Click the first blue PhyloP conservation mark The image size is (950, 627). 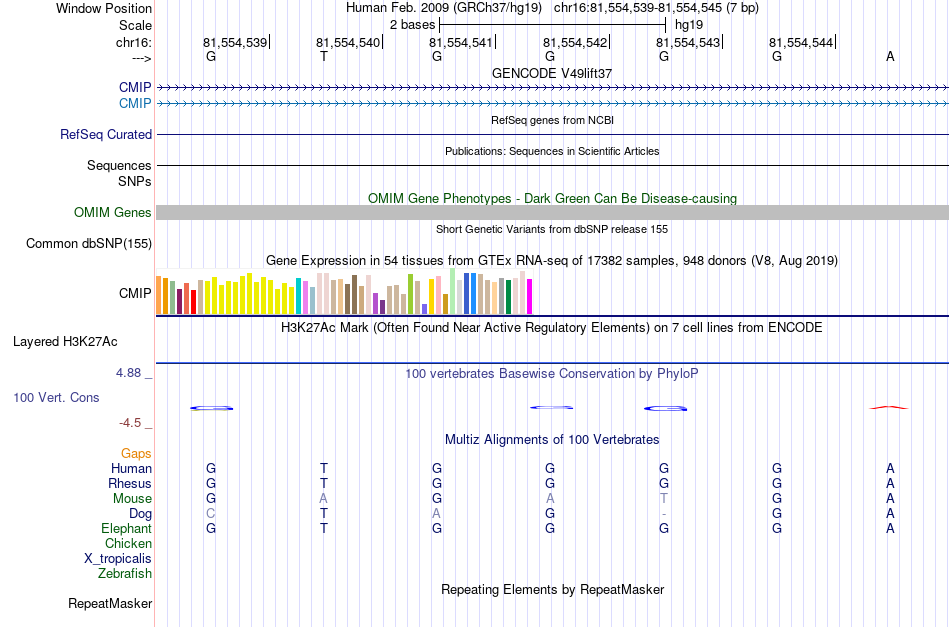point(211,408)
